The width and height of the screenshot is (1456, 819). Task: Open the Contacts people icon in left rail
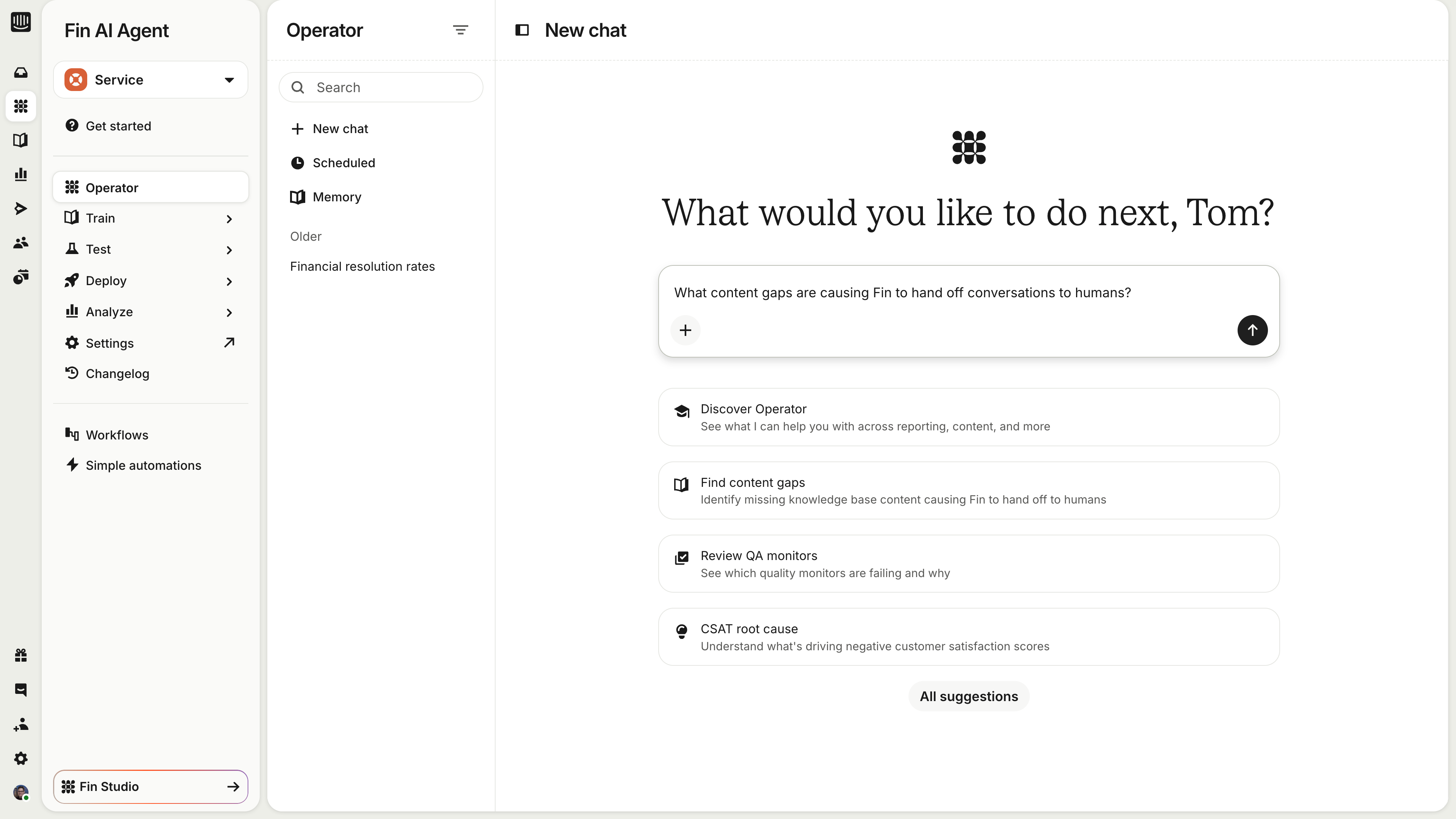pos(21,243)
